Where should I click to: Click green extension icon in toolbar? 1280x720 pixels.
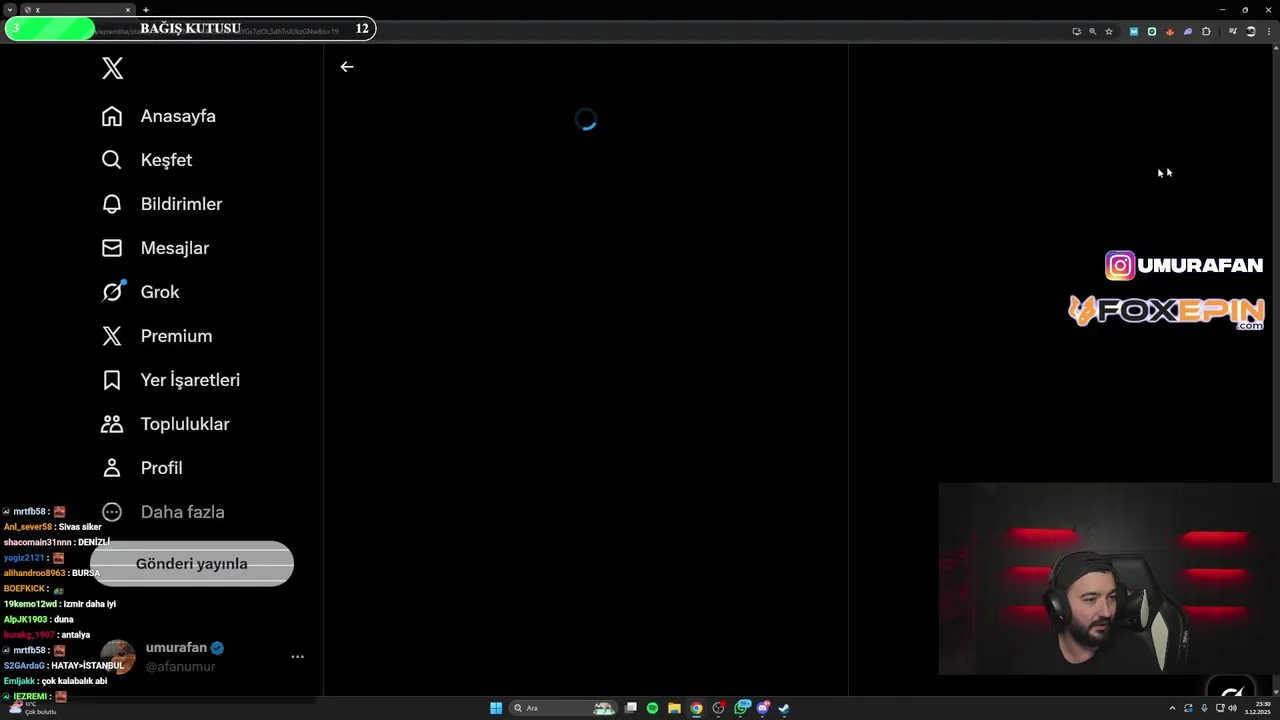click(x=1152, y=32)
